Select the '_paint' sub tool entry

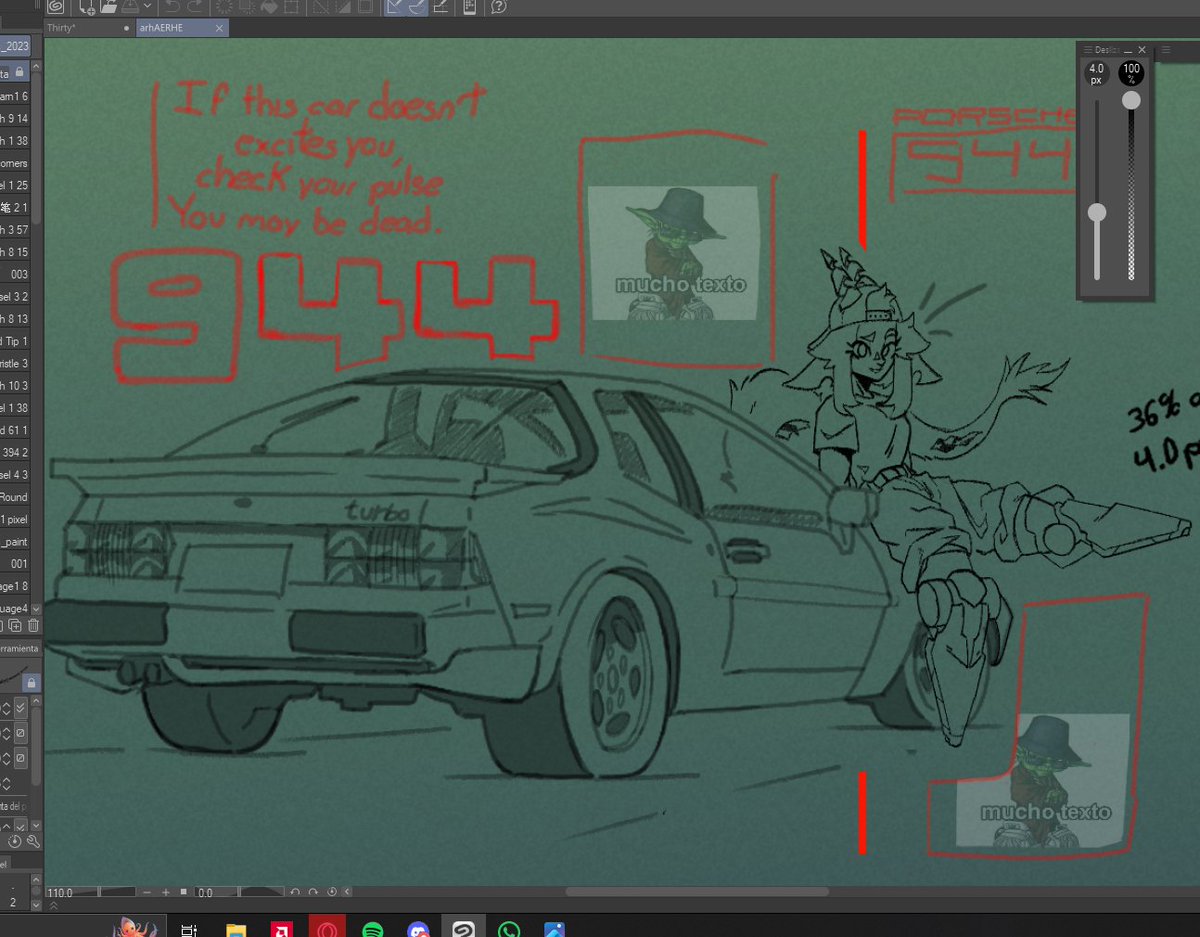click(x=15, y=541)
